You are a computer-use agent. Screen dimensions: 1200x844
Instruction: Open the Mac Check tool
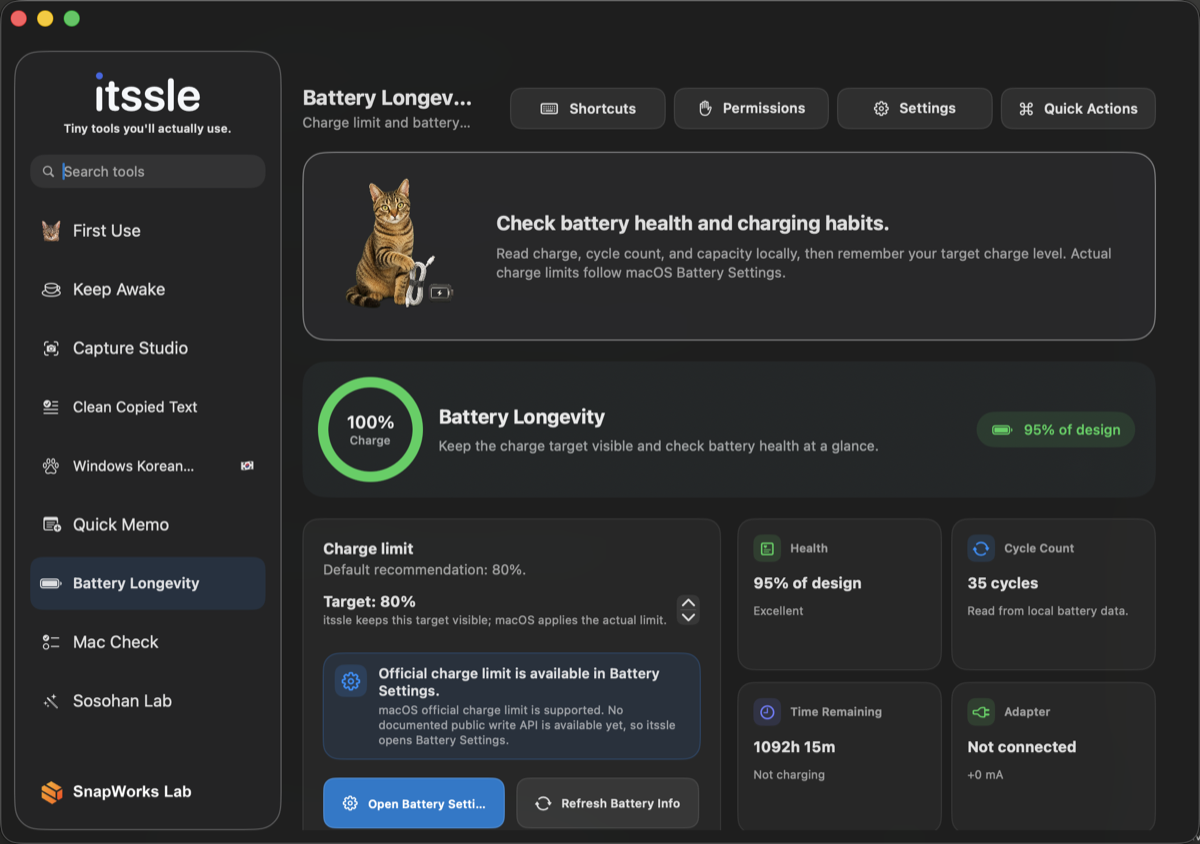148,642
